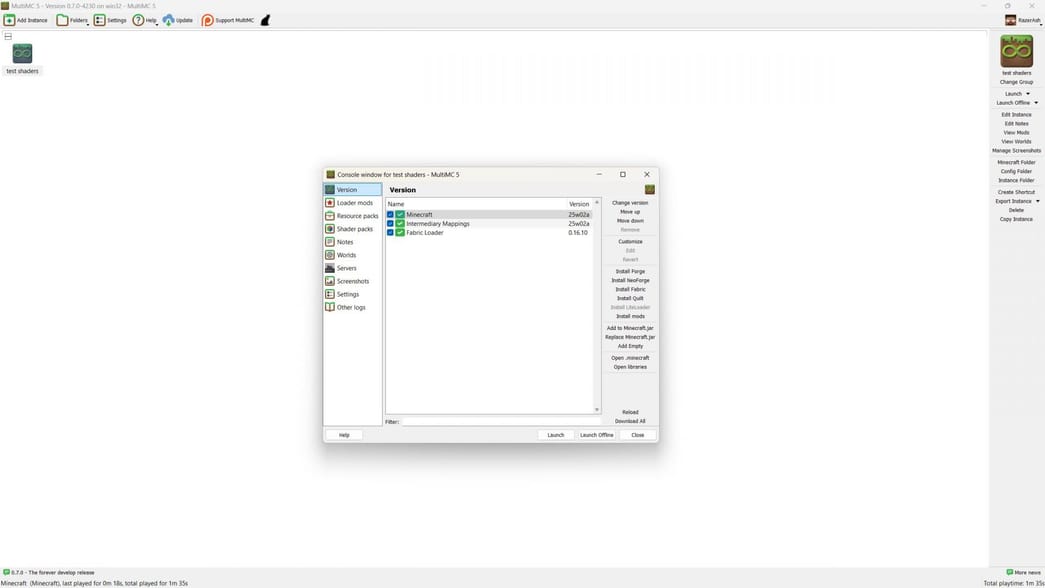Toggle the Fabric Loader checkbox

[x=391, y=232]
